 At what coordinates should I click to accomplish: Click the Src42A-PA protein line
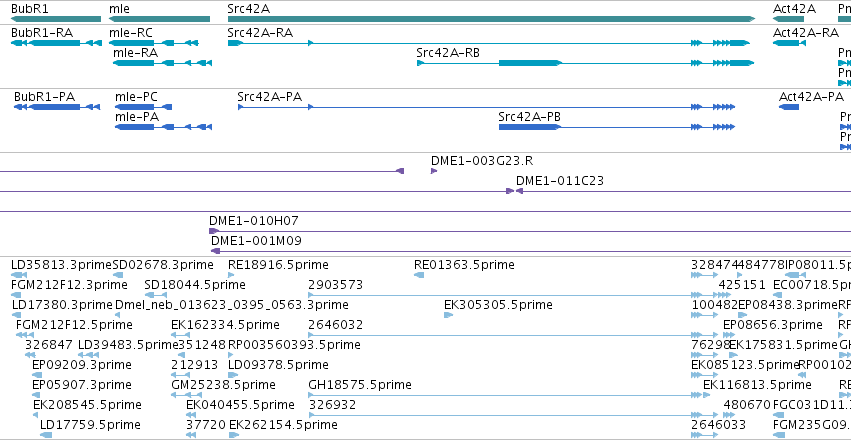coord(450,107)
